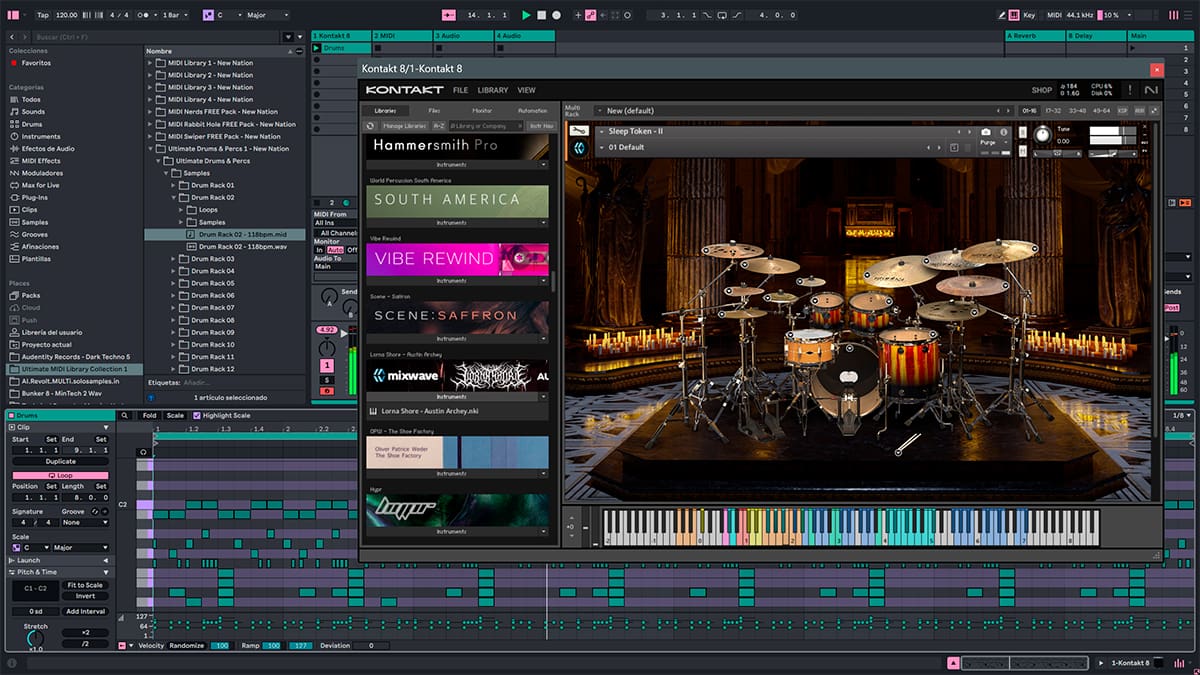Open Cloud under Places
Viewport: 1200px width, 675px height.
point(31,307)
